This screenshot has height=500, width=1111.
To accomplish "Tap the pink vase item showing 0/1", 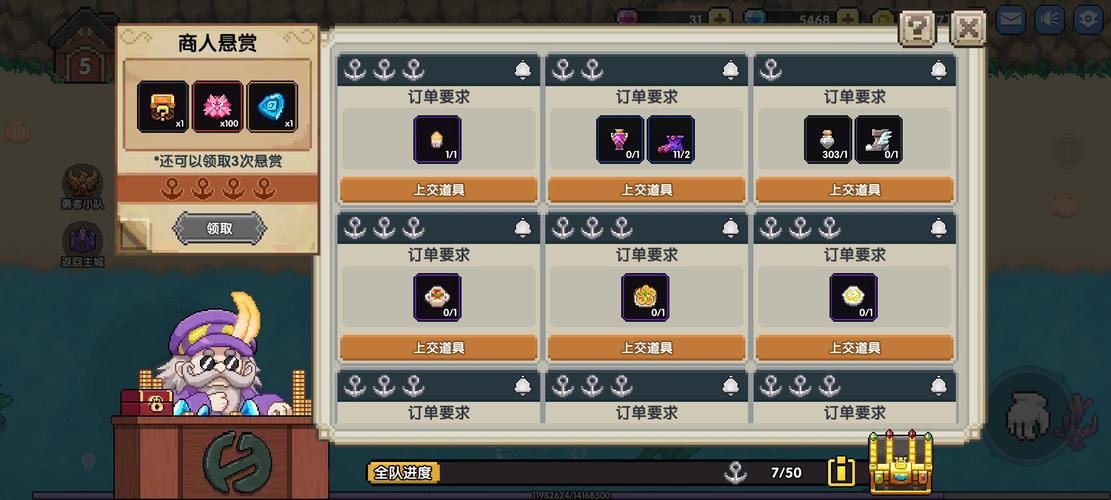I will pos(620,140).
